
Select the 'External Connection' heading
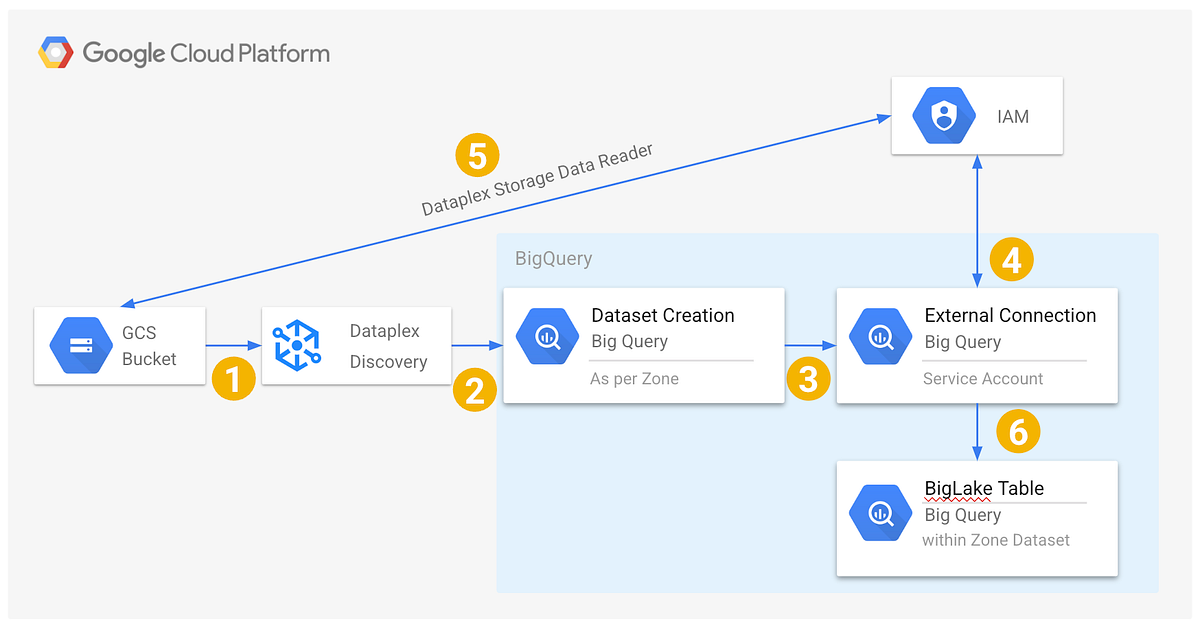coord(1010,315)
